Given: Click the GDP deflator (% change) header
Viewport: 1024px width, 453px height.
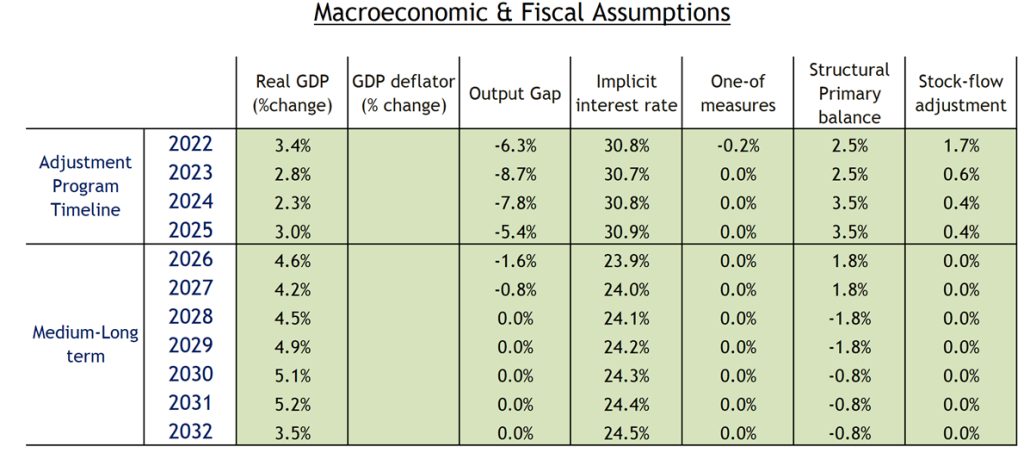Looking at the screenshot, I should point(403,93).
